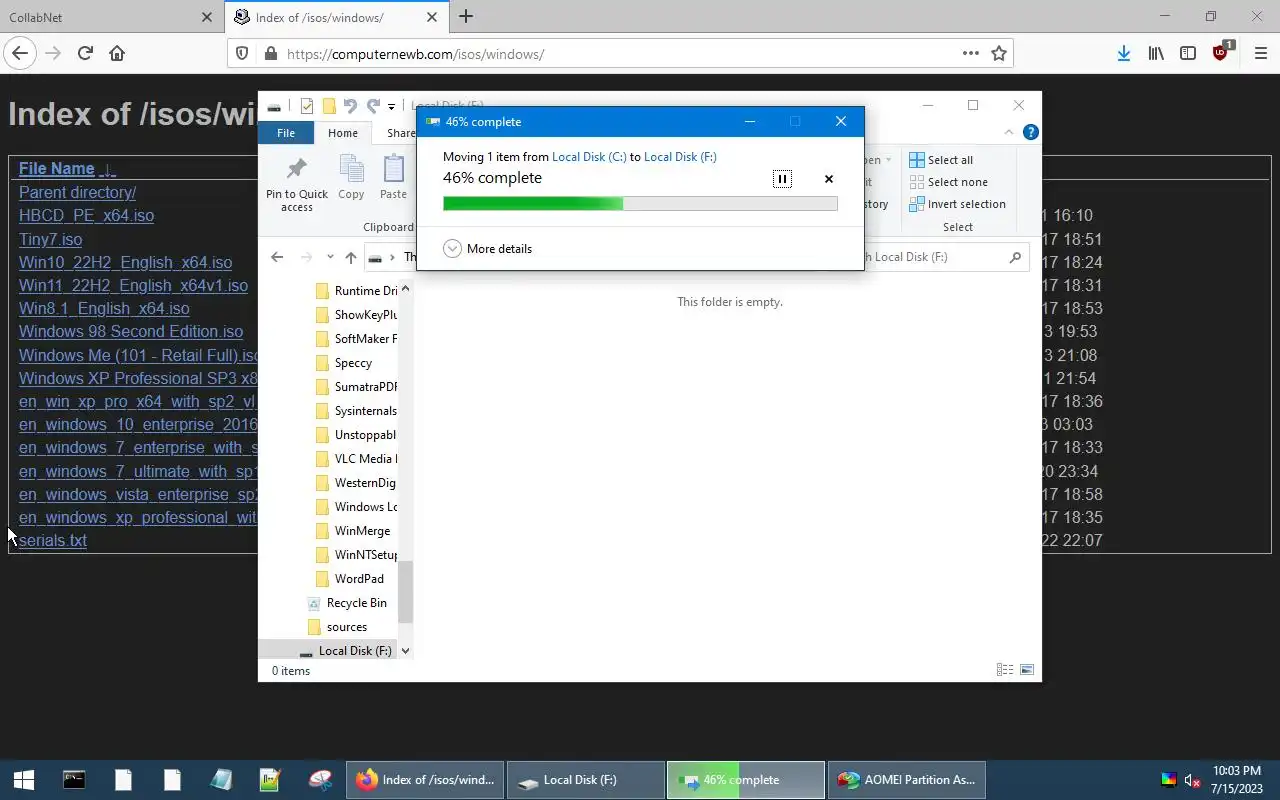This screenshot has height=800, width=1280.
Task: Open Tiny7.iso download link
Action: 50,240
